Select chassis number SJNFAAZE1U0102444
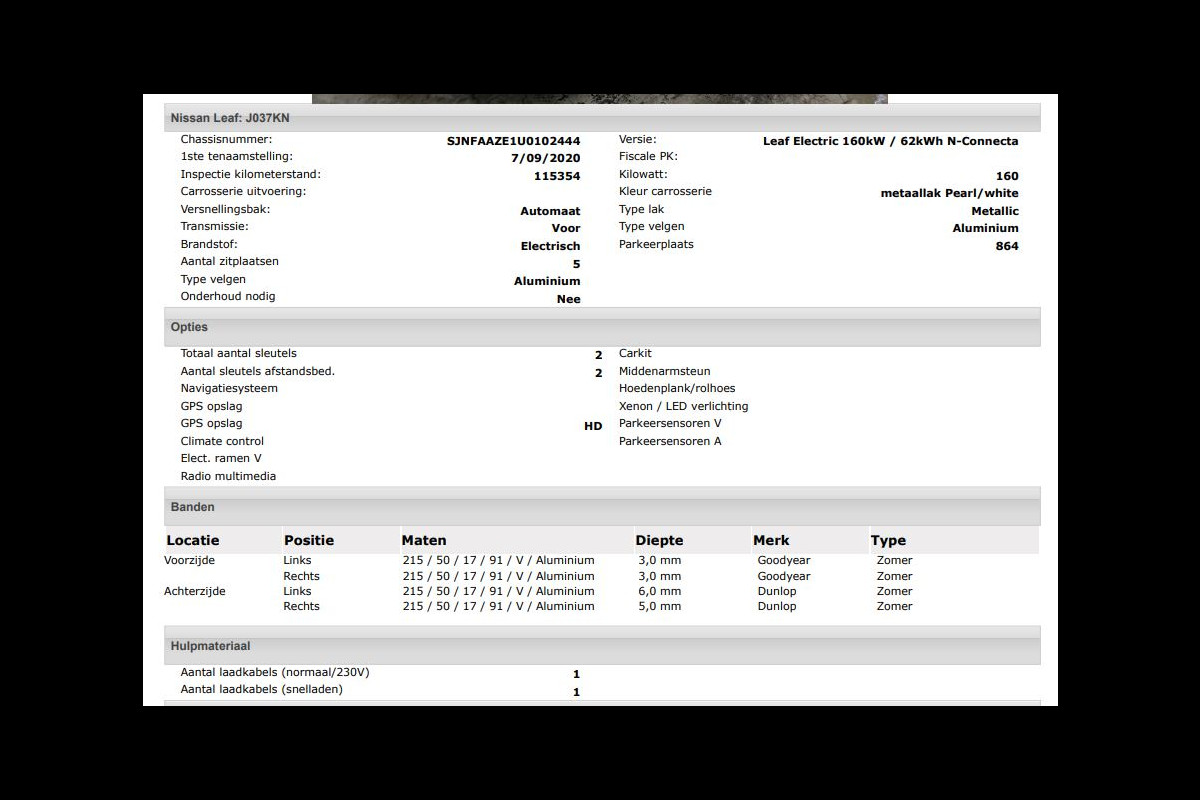Viewport: 1200px width, 800px height. pos(513,141)
